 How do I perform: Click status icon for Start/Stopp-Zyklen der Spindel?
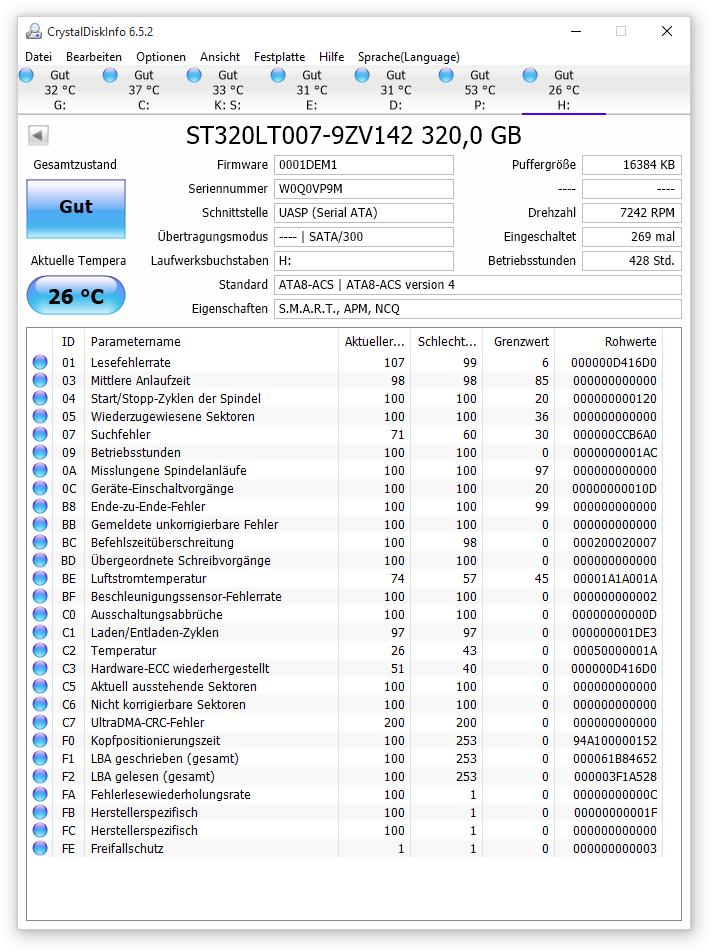point(40,398)
